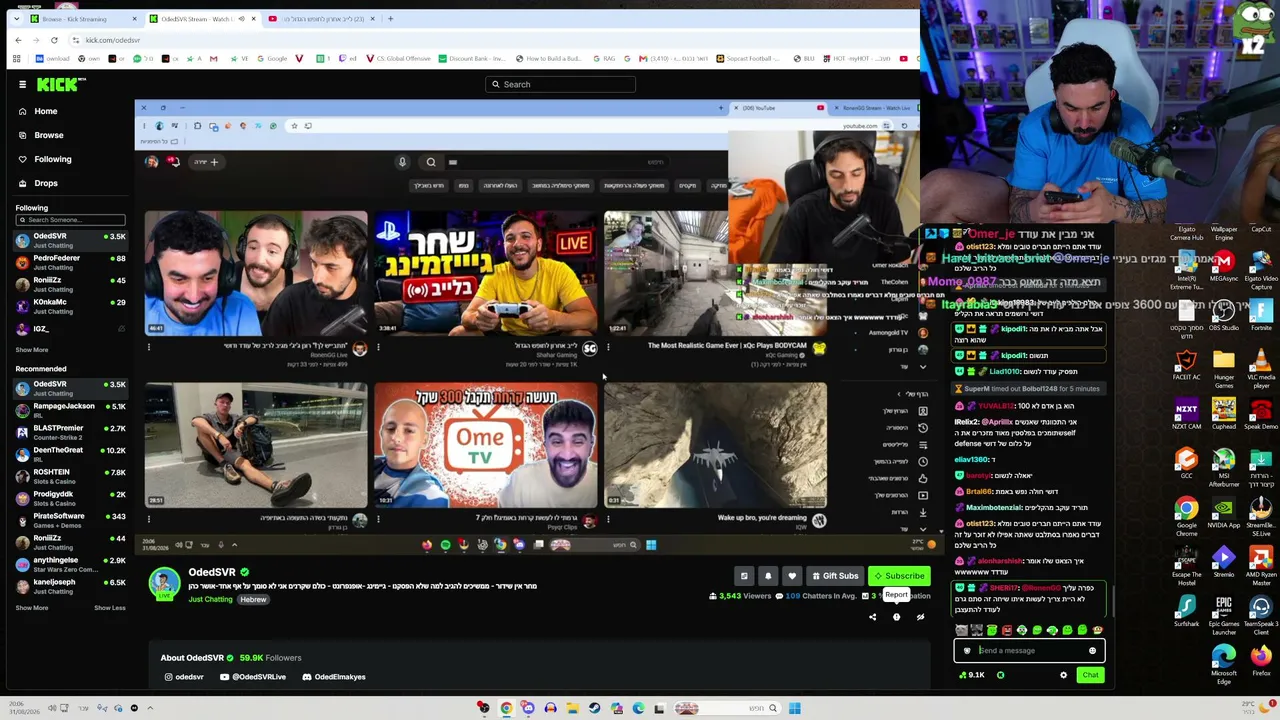Open DeenTheGreat recommended channel

70,454
